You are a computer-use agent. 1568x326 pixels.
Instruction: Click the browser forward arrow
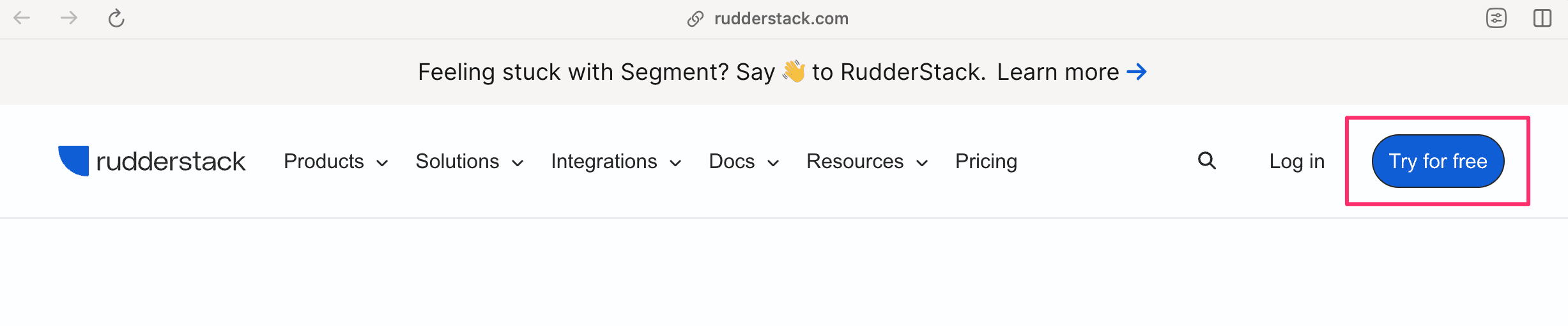coord(69,18)
